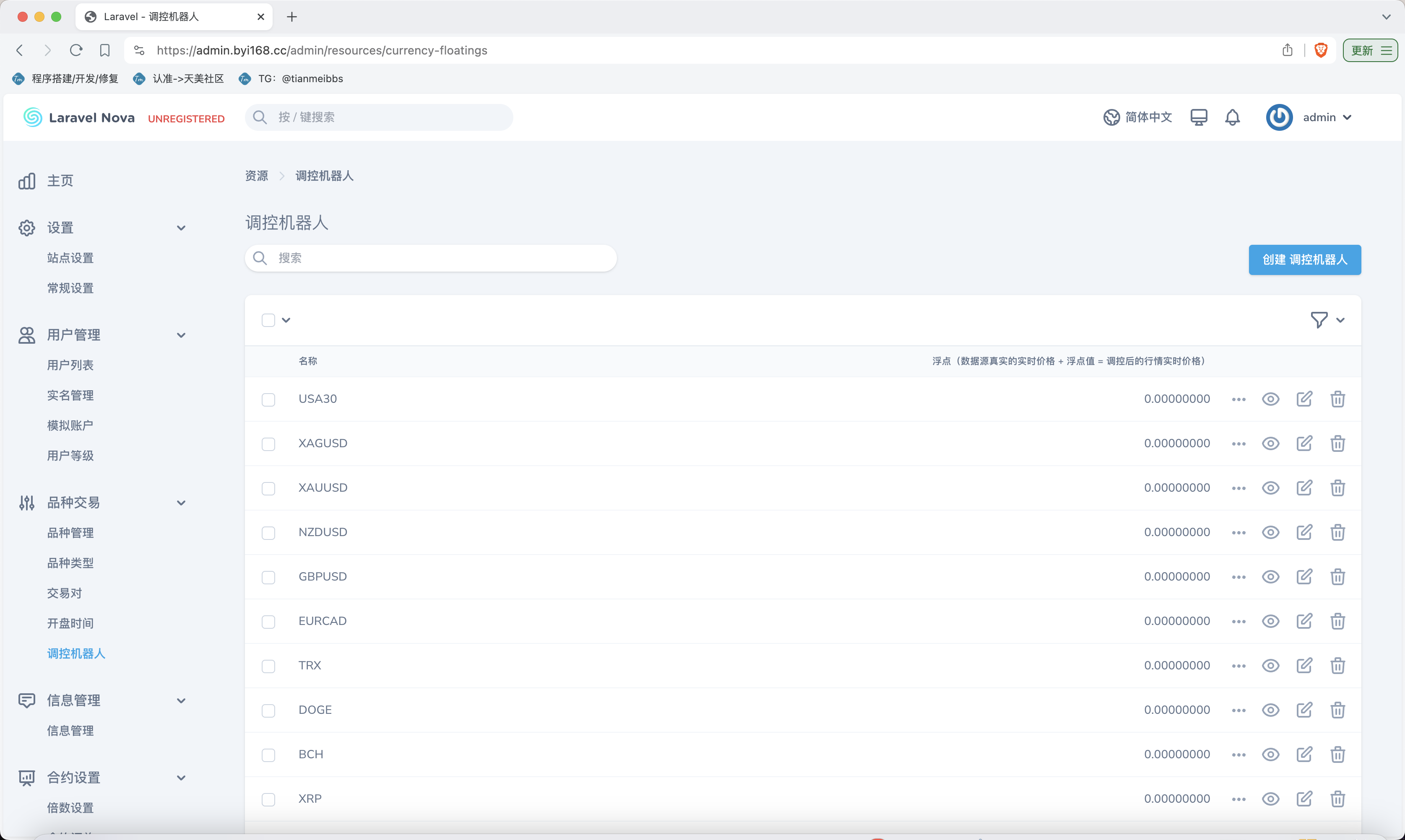The image size is (1405, 840).
Task: Edit the NZDUSD entry
Action: point(1304,532)
